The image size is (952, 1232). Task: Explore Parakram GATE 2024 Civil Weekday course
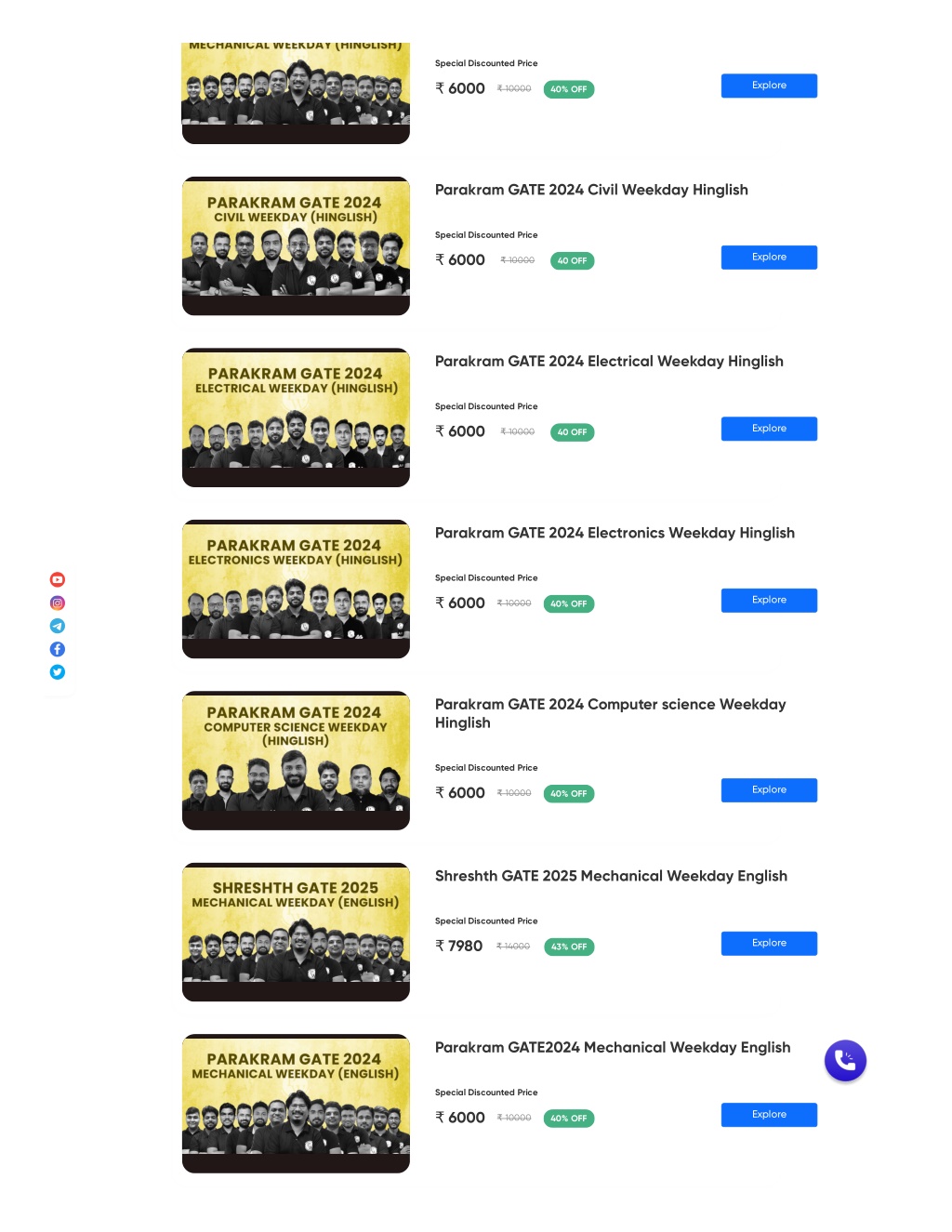769,258
